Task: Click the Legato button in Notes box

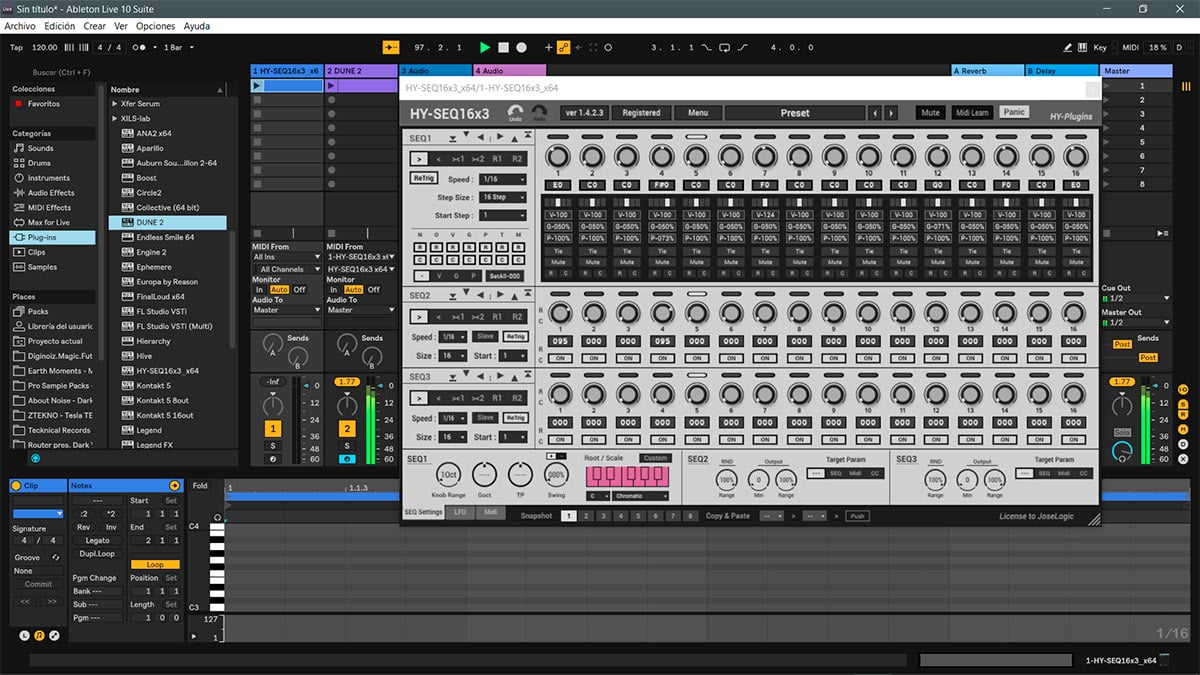Action: coord(97,541)
